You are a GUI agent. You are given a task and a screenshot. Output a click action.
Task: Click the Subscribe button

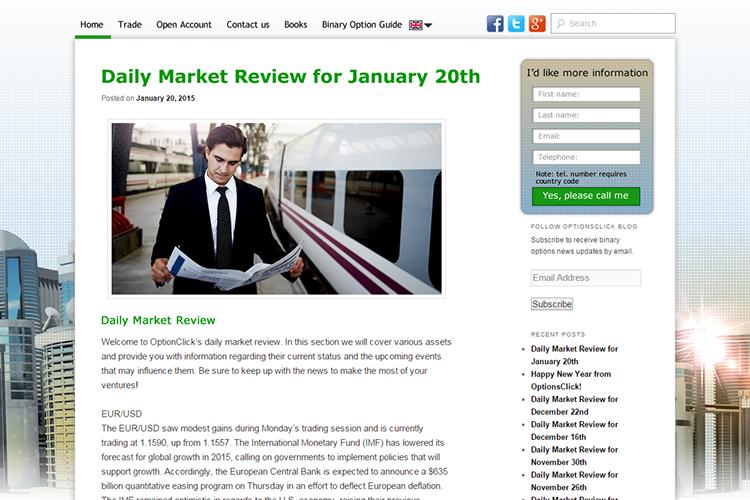pyautogui.click(x=552, y=304)
